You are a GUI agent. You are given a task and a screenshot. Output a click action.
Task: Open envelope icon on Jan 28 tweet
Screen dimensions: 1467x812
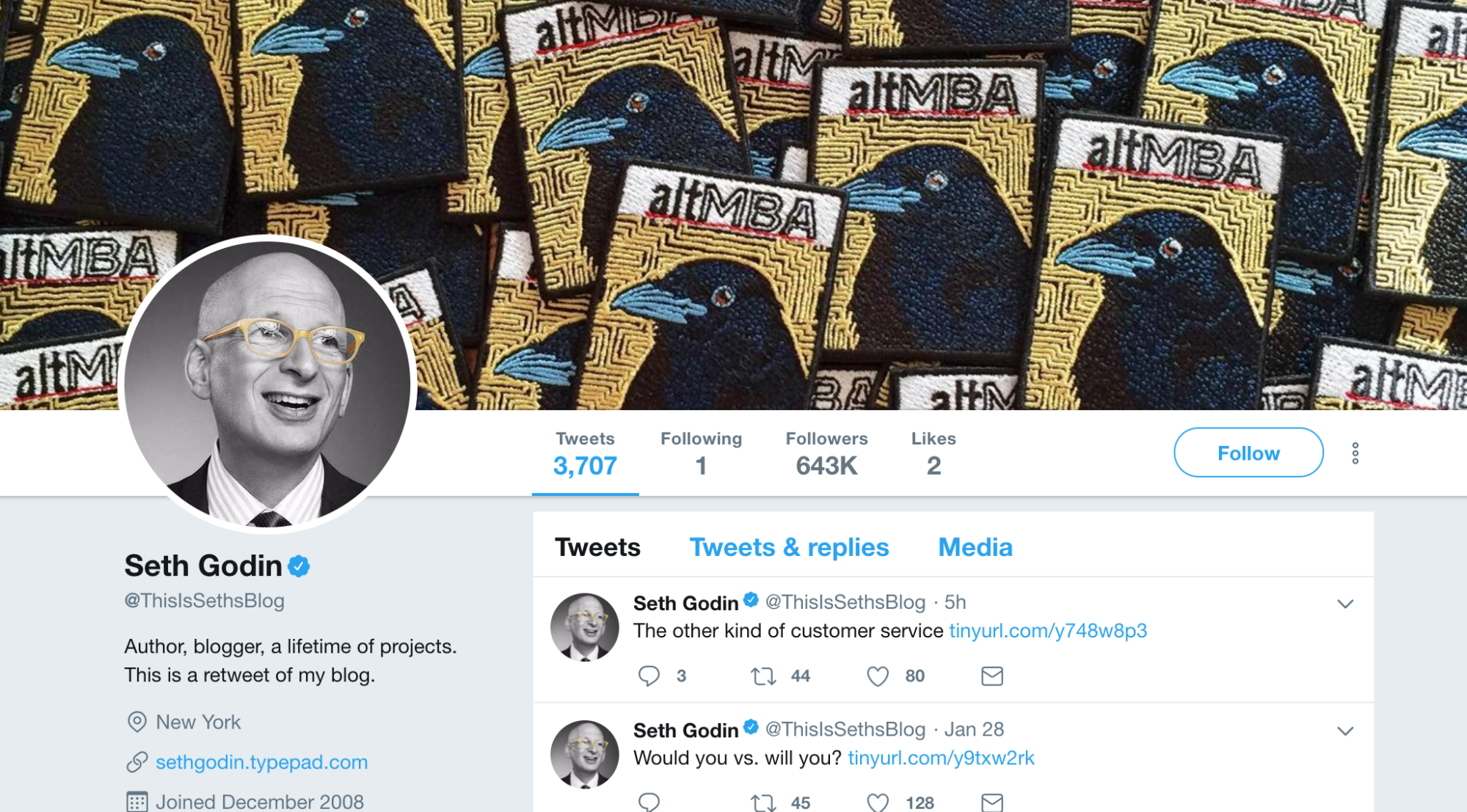991,802
